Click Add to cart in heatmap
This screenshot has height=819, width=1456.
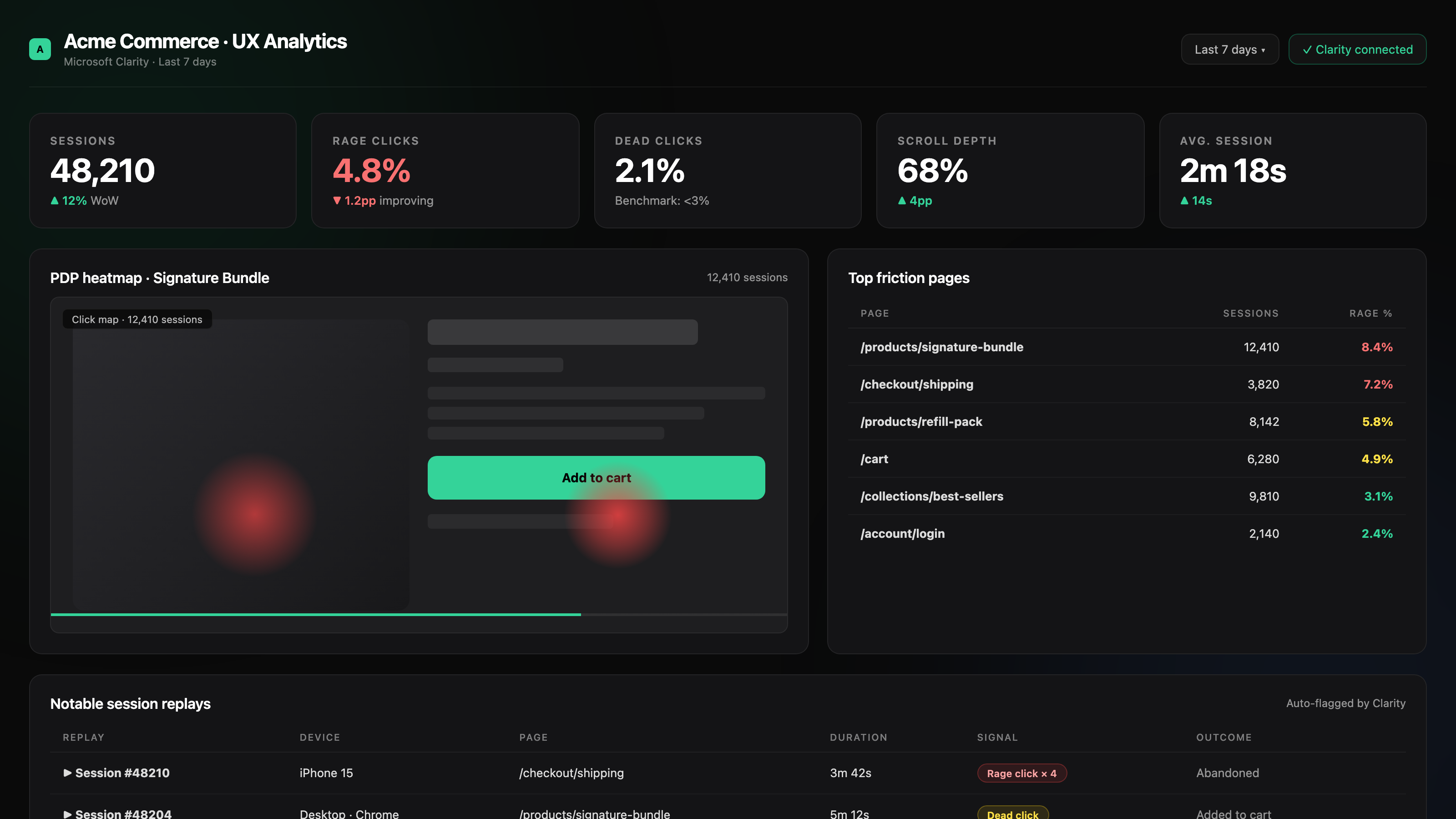(x=597, y=478)
